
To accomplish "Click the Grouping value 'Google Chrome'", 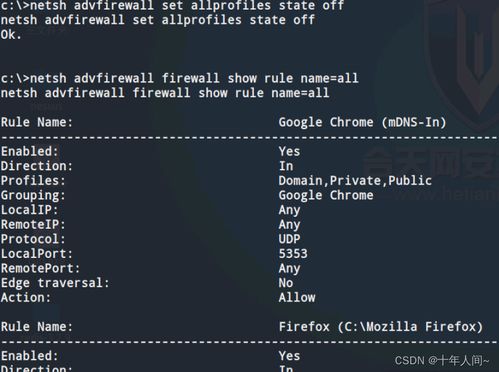I will (326, 195).
